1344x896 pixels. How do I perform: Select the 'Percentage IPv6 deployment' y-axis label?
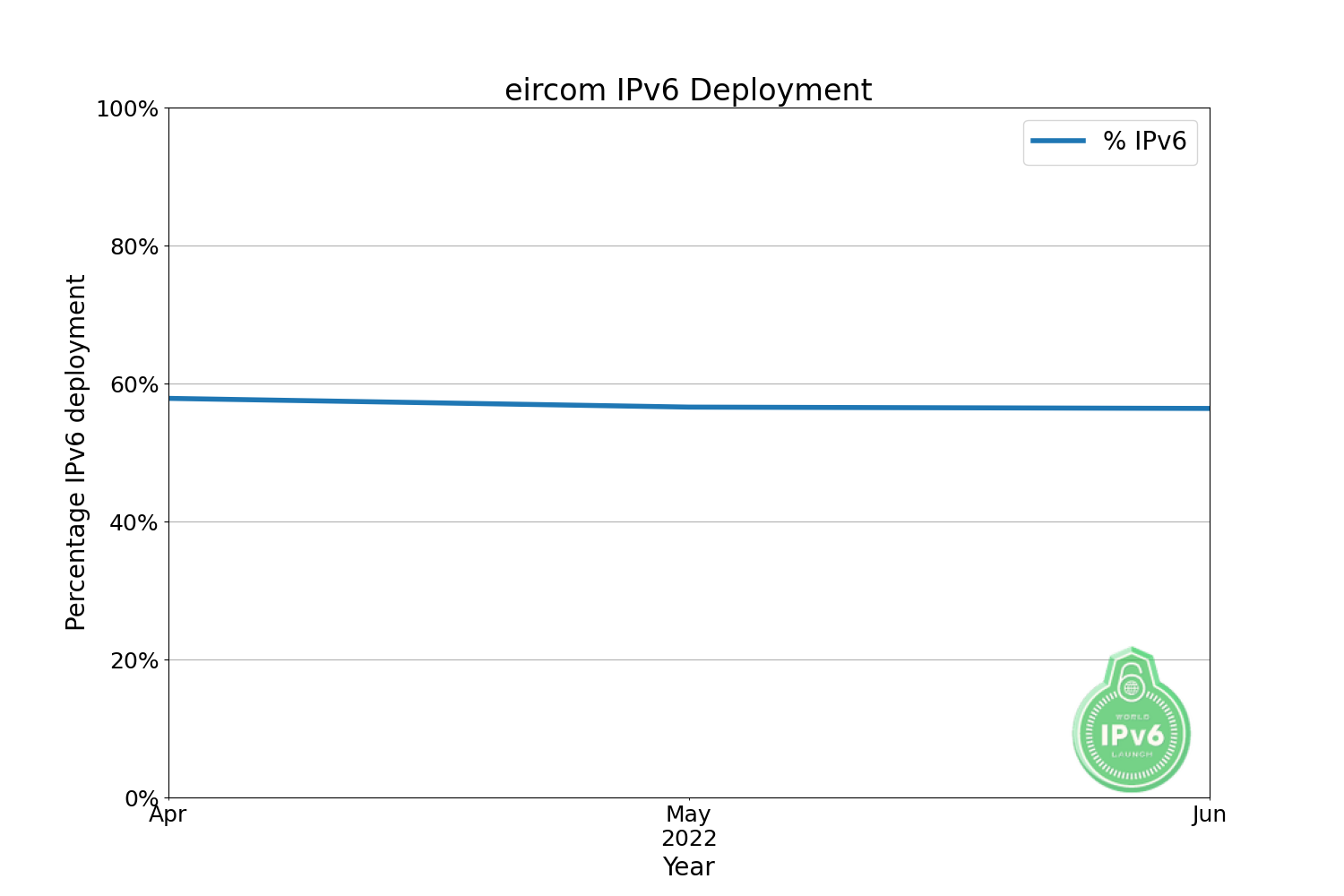tap(77, 452)
